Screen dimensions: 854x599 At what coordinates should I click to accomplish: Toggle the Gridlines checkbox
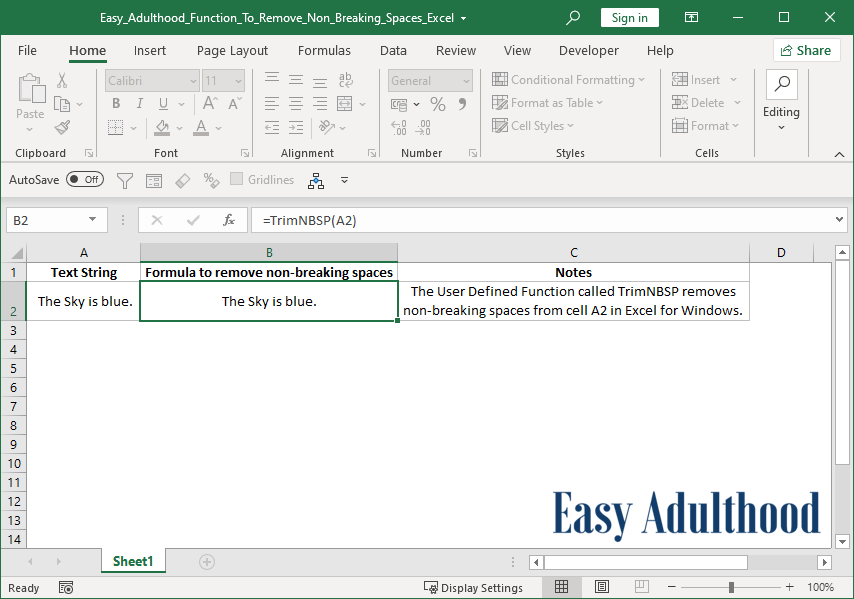[236, 179]
